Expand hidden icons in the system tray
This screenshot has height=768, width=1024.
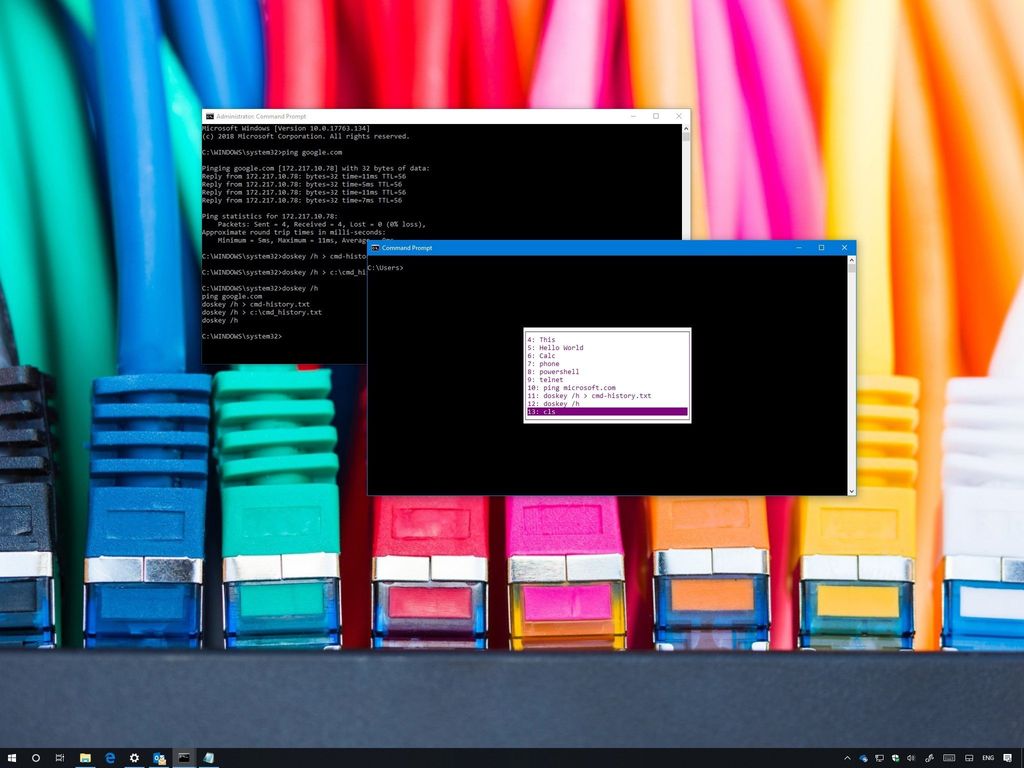847,758
